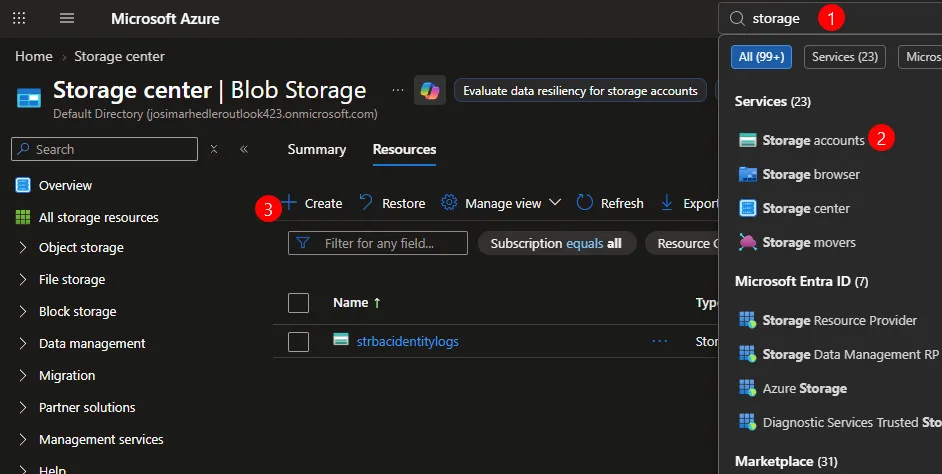Image resolution: width=942 pixels, height=474 pixels.
Task: Click the Overview icon in sidebar
Action: coord(23,185)
